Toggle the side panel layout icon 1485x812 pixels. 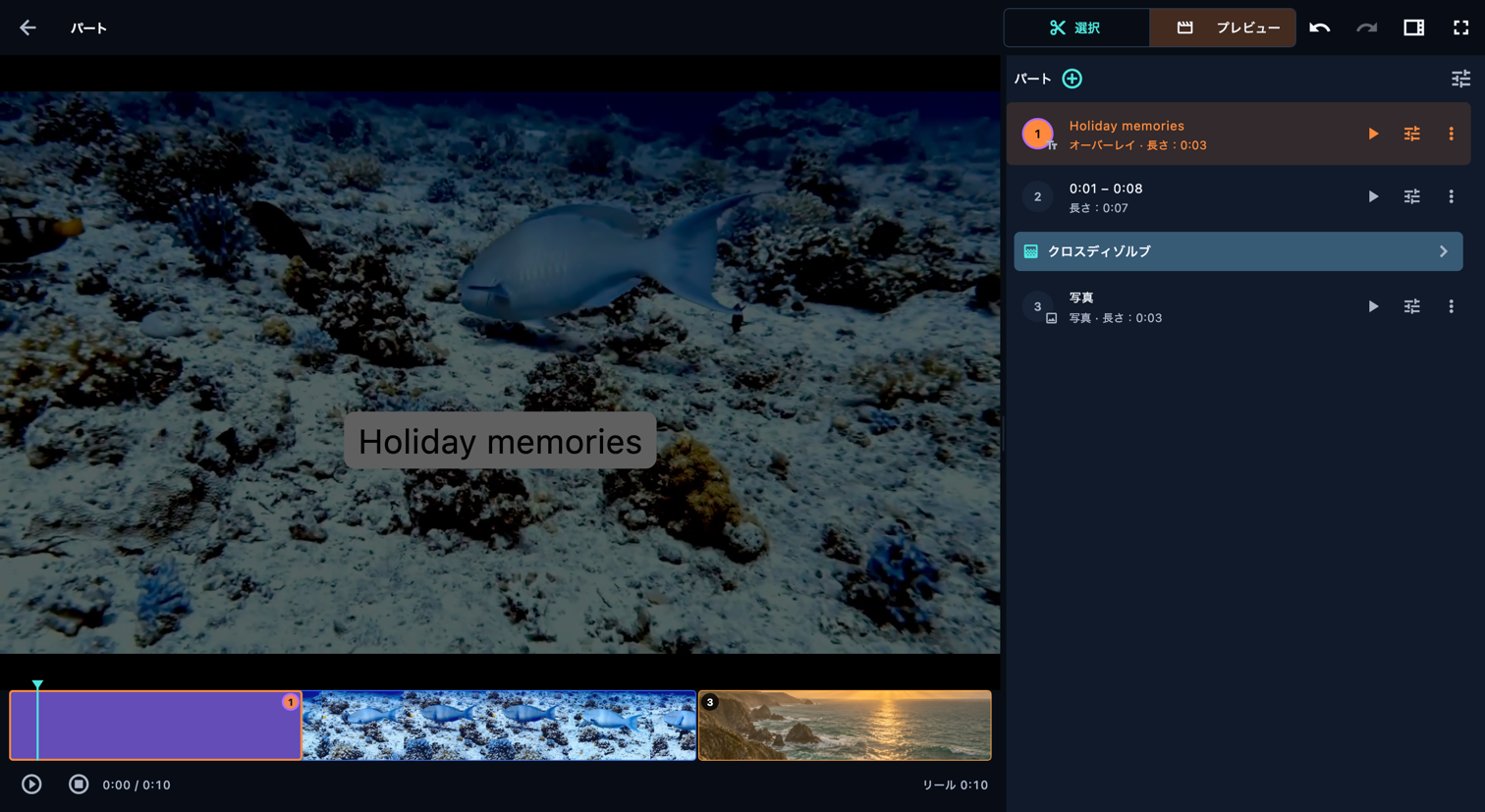coord(1414,27)
